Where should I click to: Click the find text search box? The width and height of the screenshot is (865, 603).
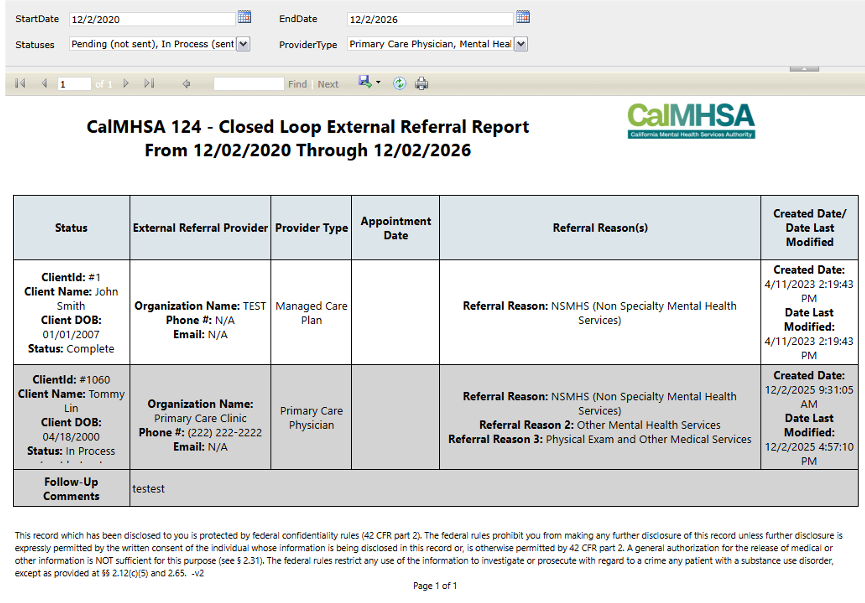[x=248, y=84]
